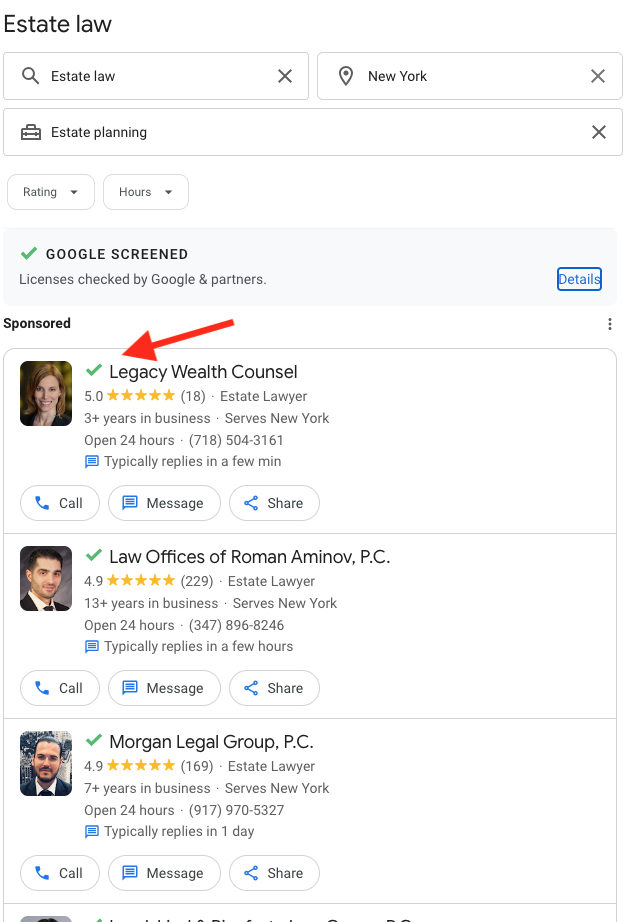Click phone number (347) 896-8246

236,626
